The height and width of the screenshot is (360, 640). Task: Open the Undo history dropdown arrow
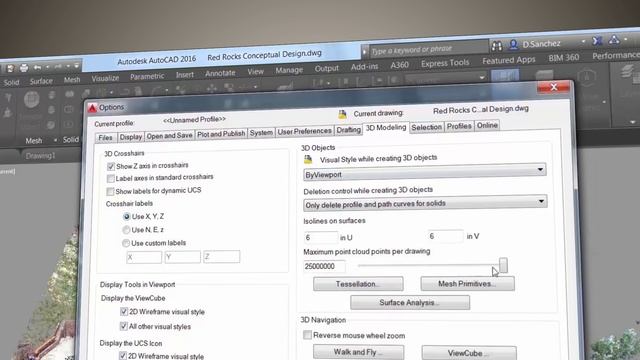pos(47,67)
